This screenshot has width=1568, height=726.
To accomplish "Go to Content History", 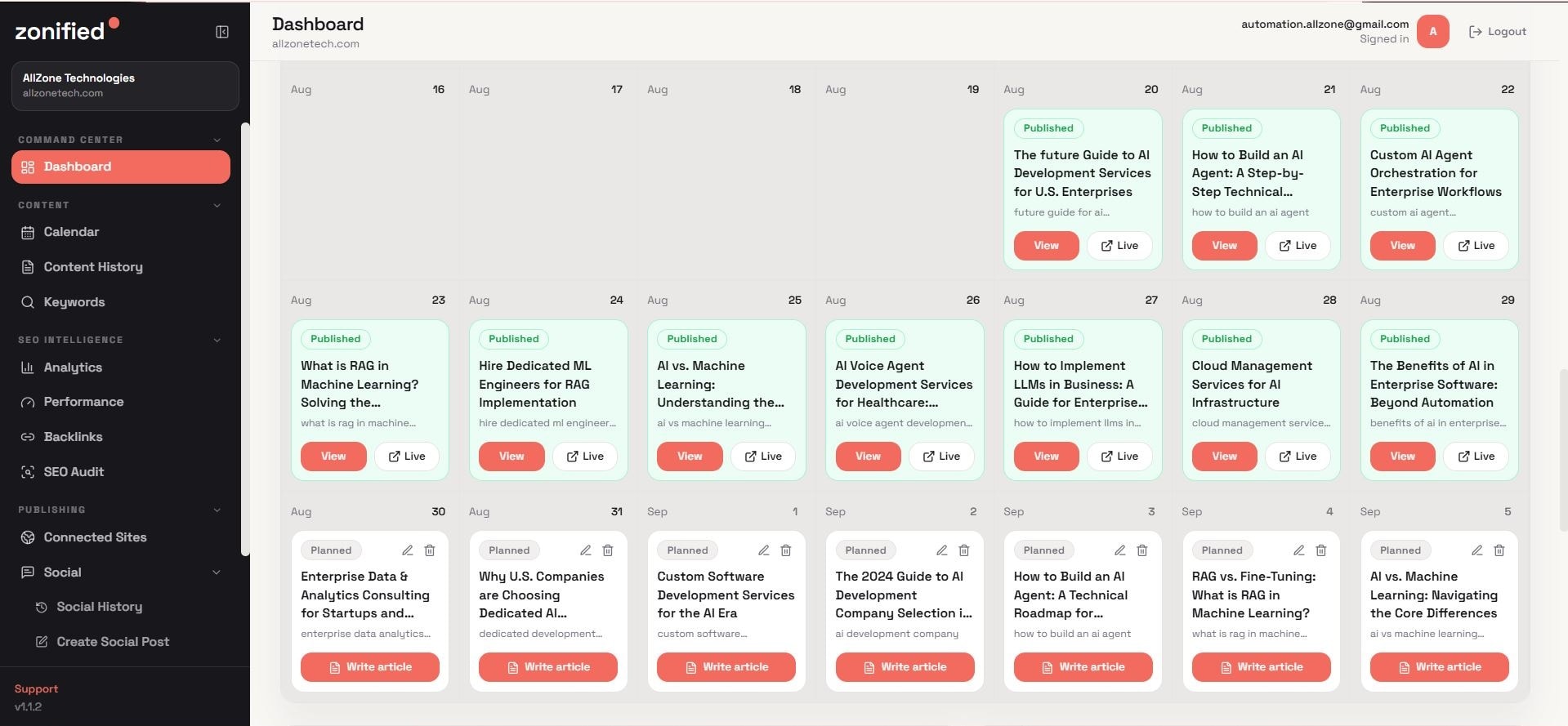I will pos(121,267).
